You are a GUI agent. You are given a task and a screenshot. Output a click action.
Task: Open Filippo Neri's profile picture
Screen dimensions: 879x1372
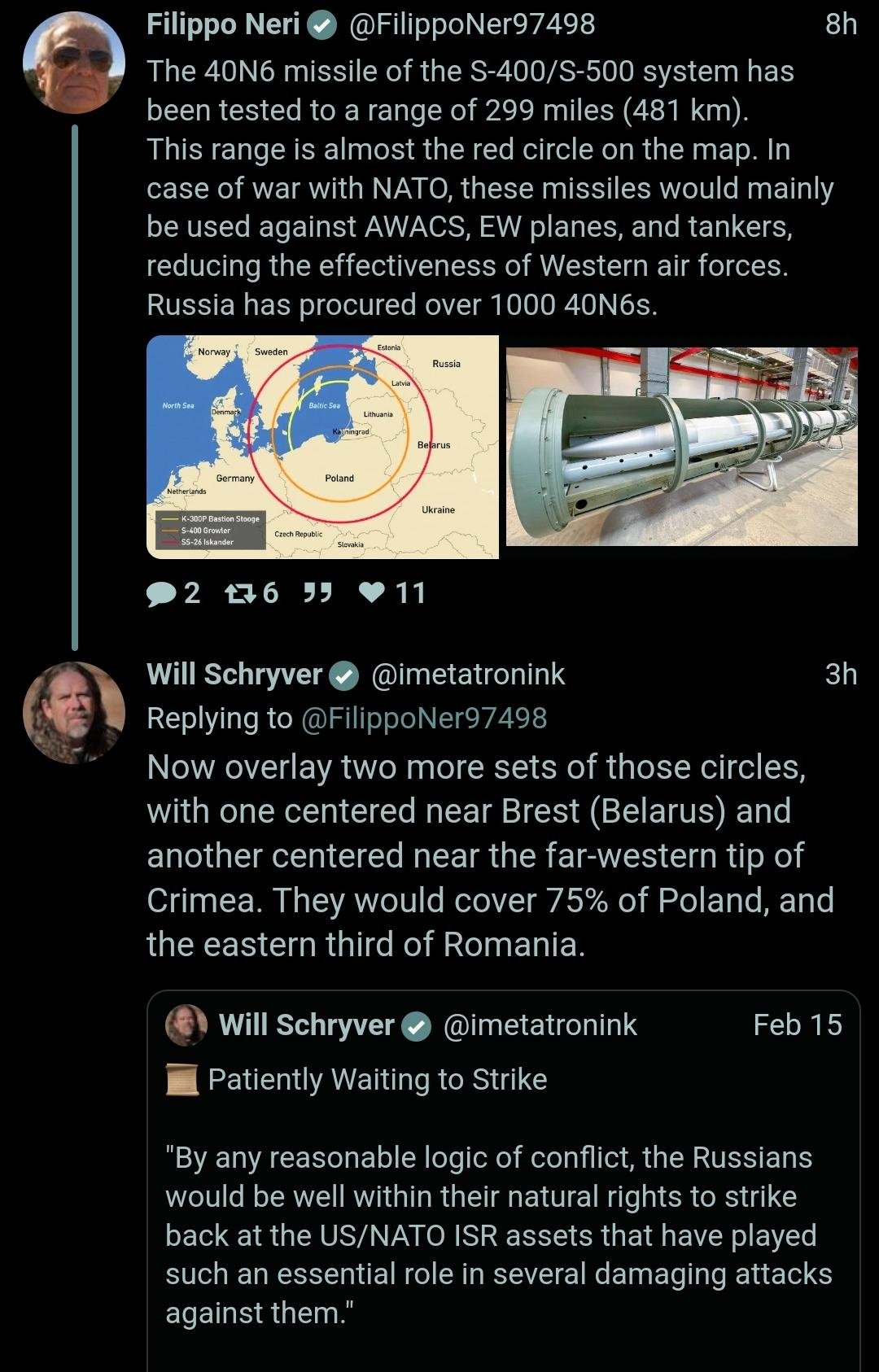pyautogui.click(x=74, y=62)
